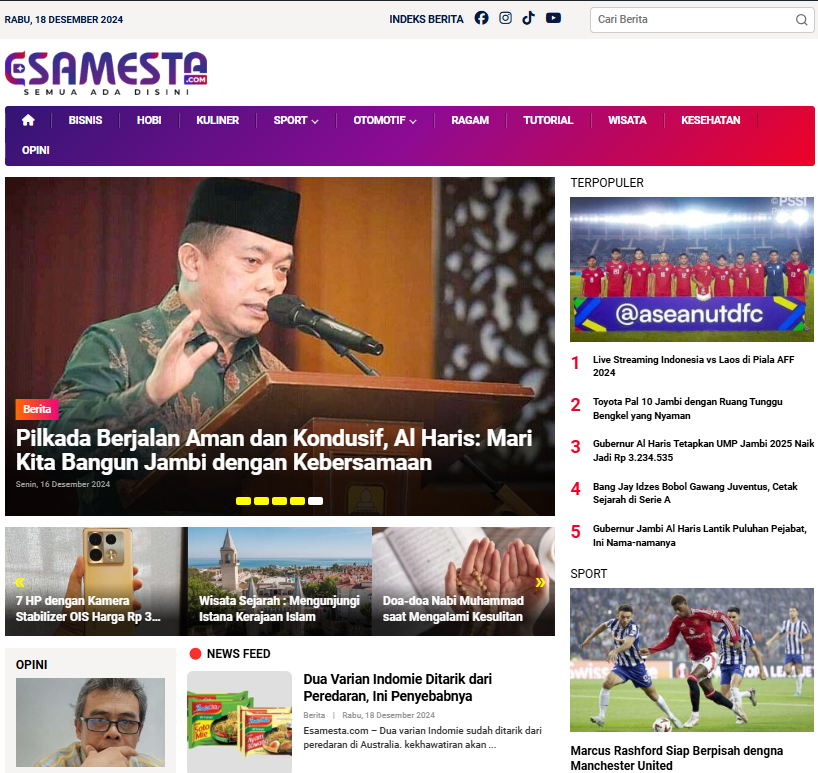Open the Instagram social icon
The width and height of the screenshot is (818, 773).
(505, 18)
